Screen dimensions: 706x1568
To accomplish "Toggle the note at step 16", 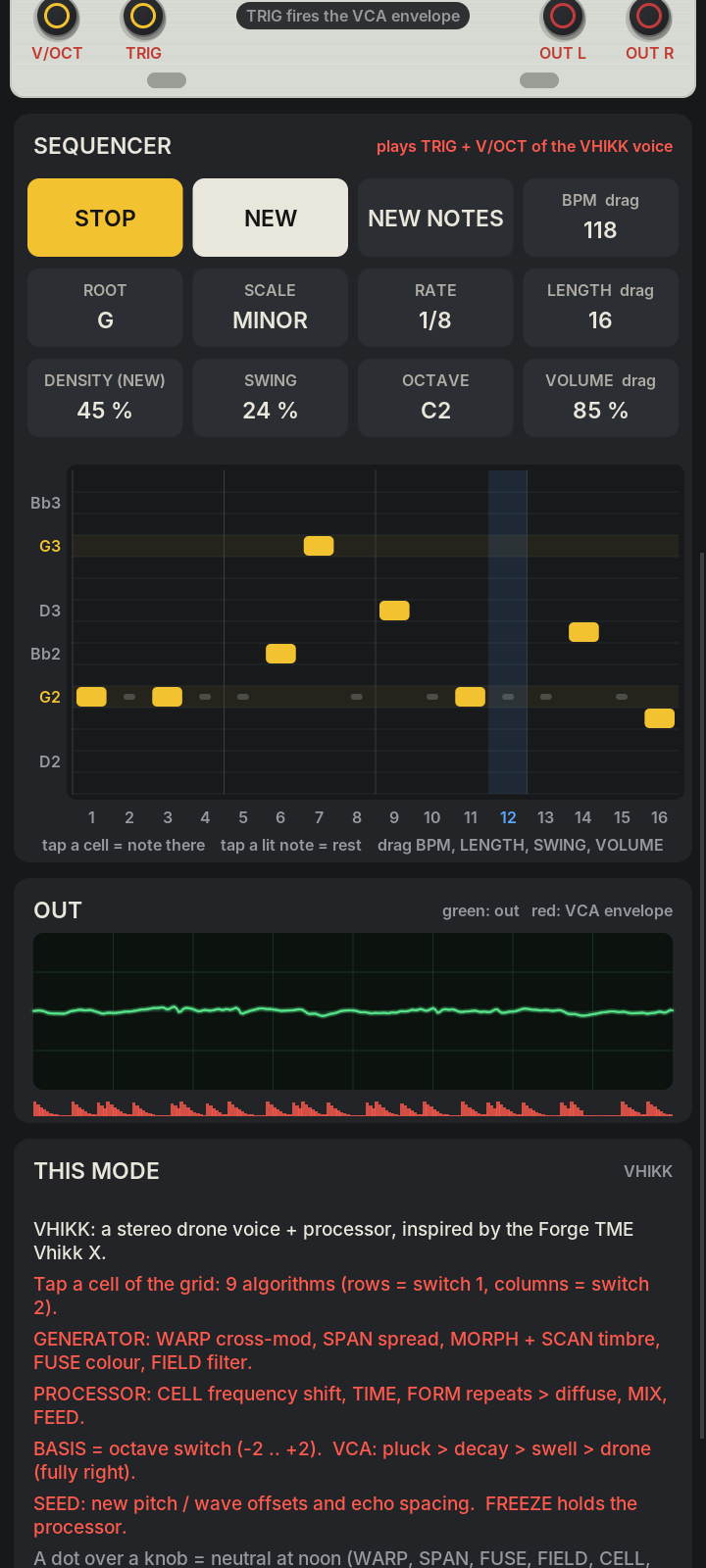I will (x=659, y=718).
